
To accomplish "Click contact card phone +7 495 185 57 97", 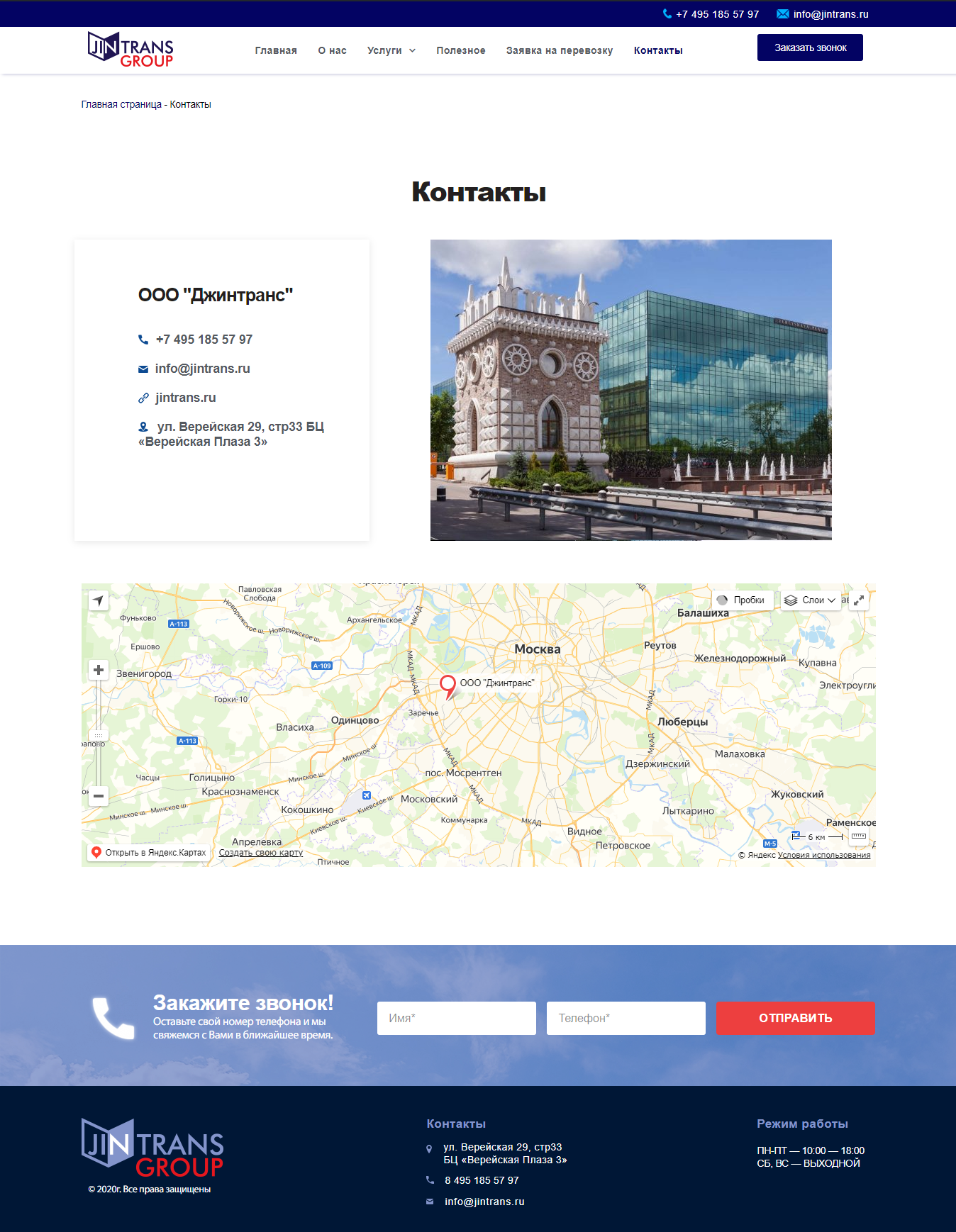I will tap(204, 340).
